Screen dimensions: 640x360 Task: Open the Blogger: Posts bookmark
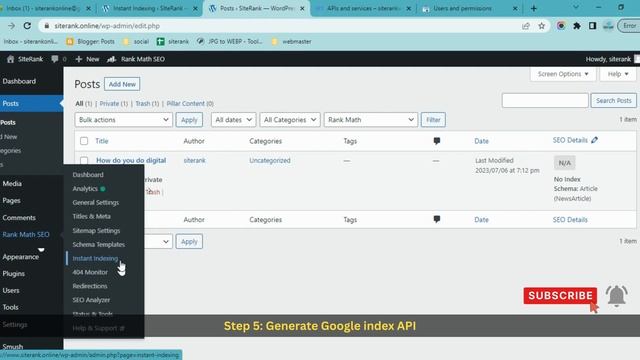point(90,42)
